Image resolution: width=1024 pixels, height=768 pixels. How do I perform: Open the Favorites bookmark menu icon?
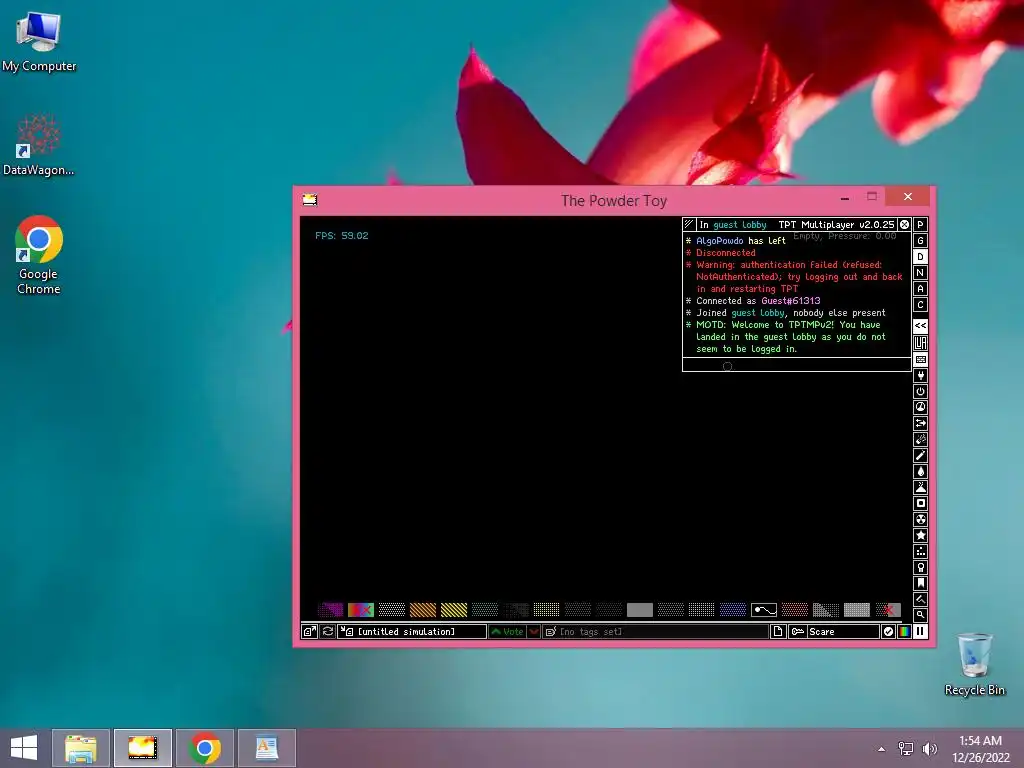pos(920,583)
